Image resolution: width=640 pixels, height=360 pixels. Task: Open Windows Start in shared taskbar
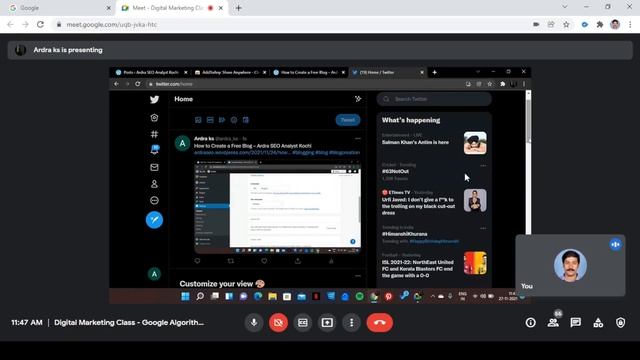tap(185, 296)
